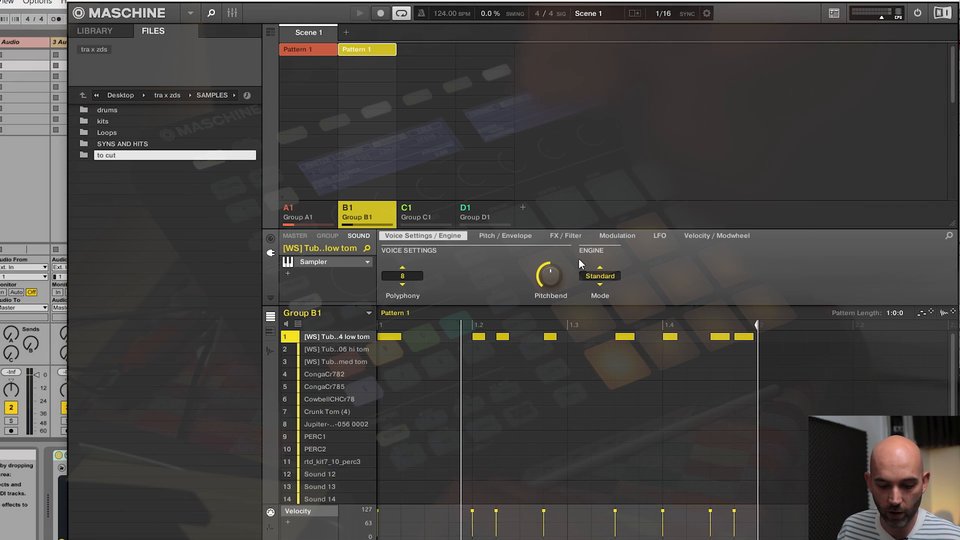Open the 1/16 grid value selector
Screen dimensions: 960x540
point(663,13)
